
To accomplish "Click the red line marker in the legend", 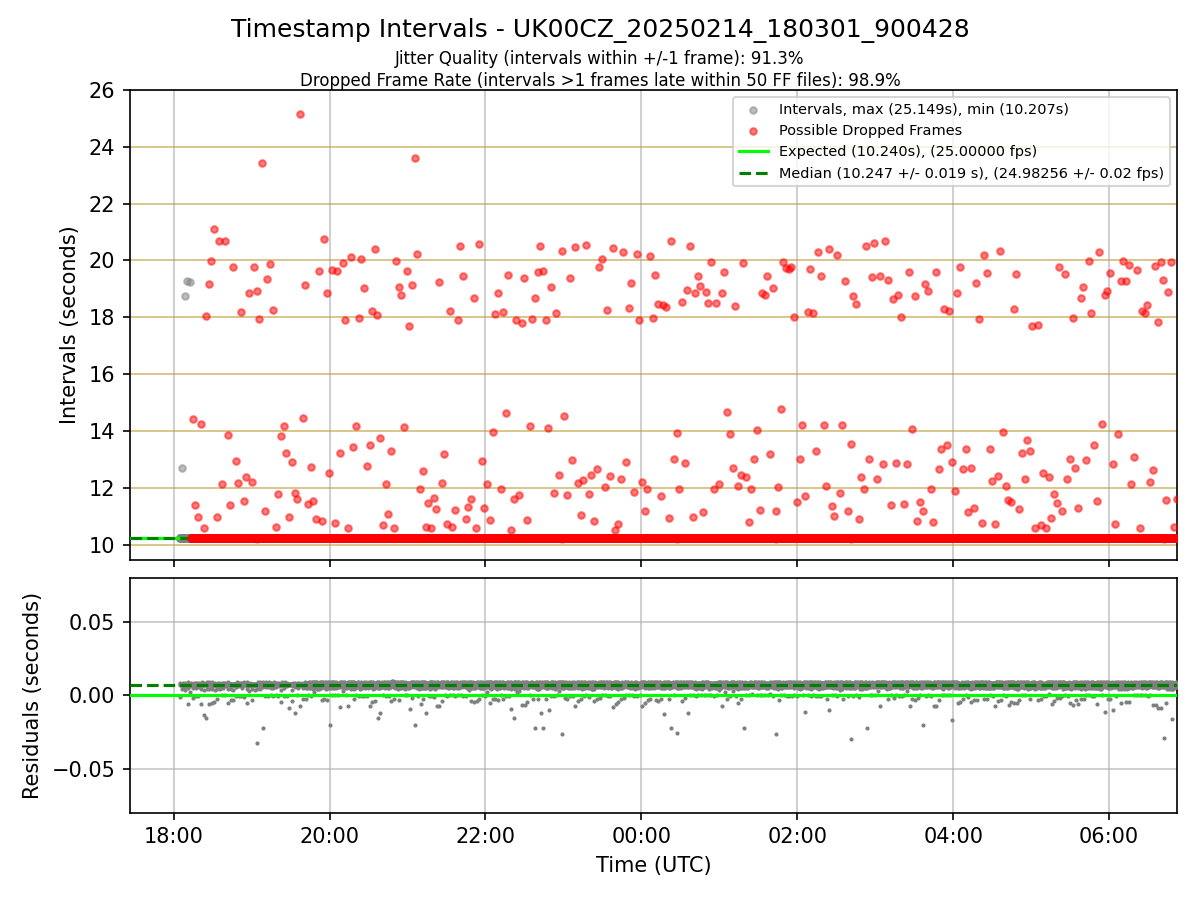I will pos(754,130).
